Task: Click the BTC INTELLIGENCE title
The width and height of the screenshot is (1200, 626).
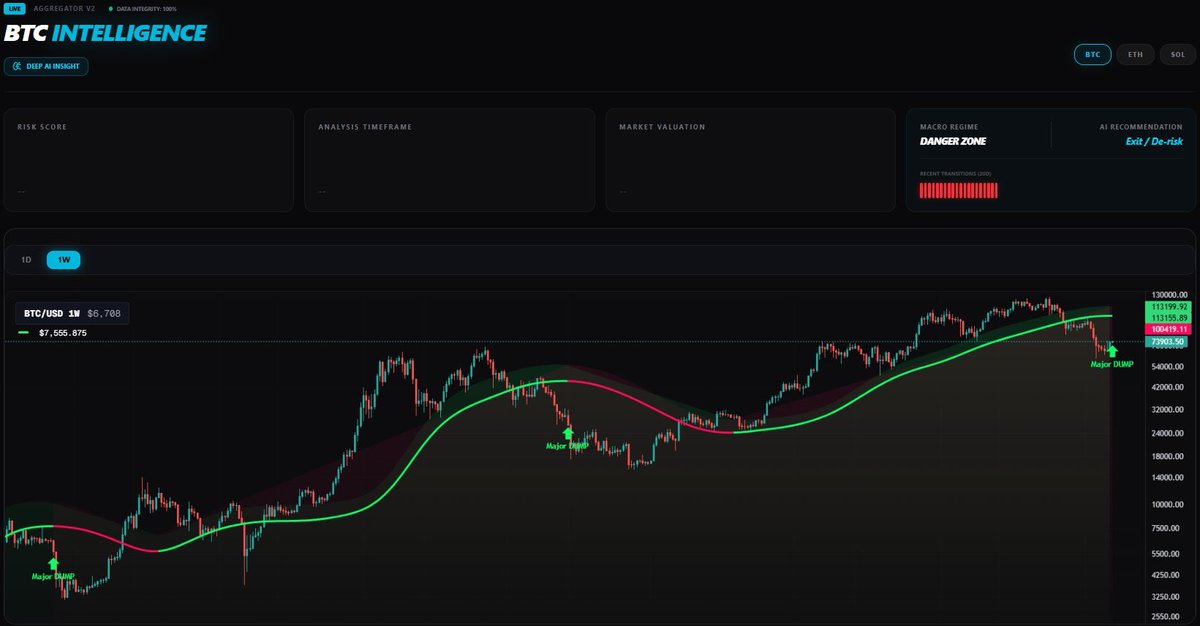Action: pos(105,33)
